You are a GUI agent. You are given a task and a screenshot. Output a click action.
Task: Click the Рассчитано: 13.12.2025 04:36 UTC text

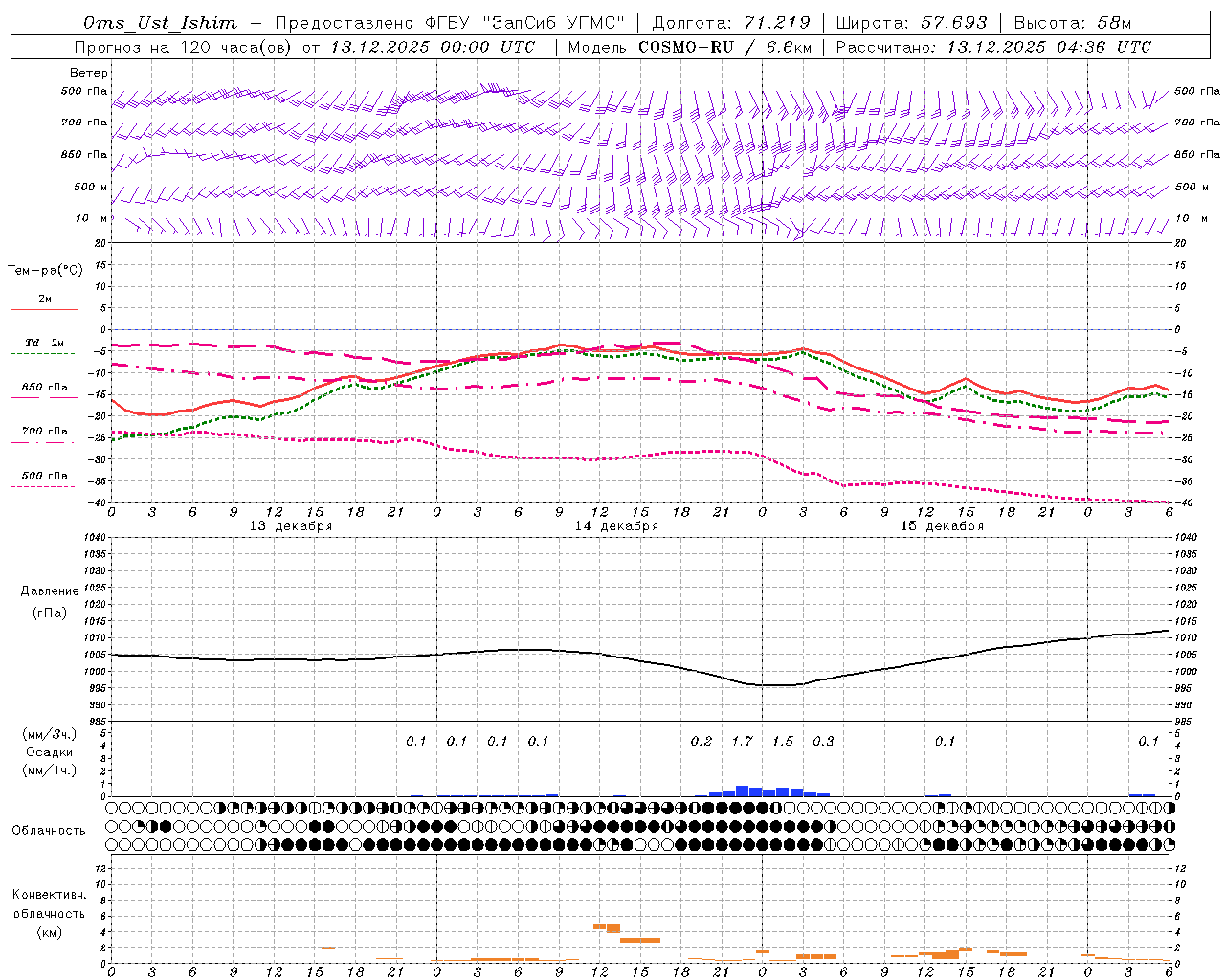coord(993,47)
